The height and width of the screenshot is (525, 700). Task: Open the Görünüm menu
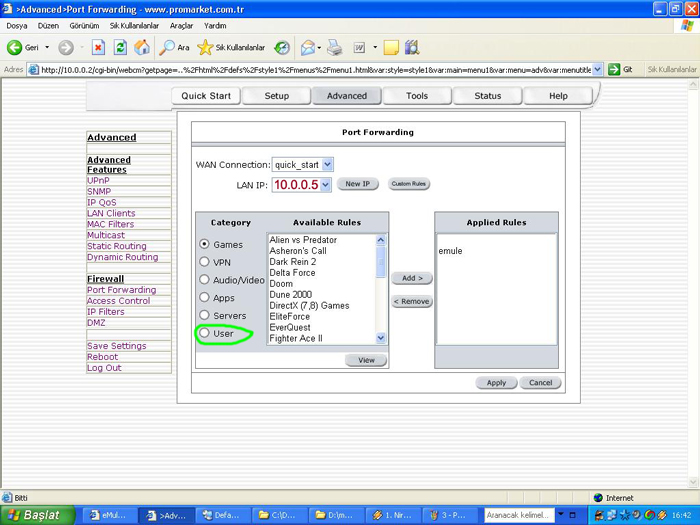coord(84,26)
